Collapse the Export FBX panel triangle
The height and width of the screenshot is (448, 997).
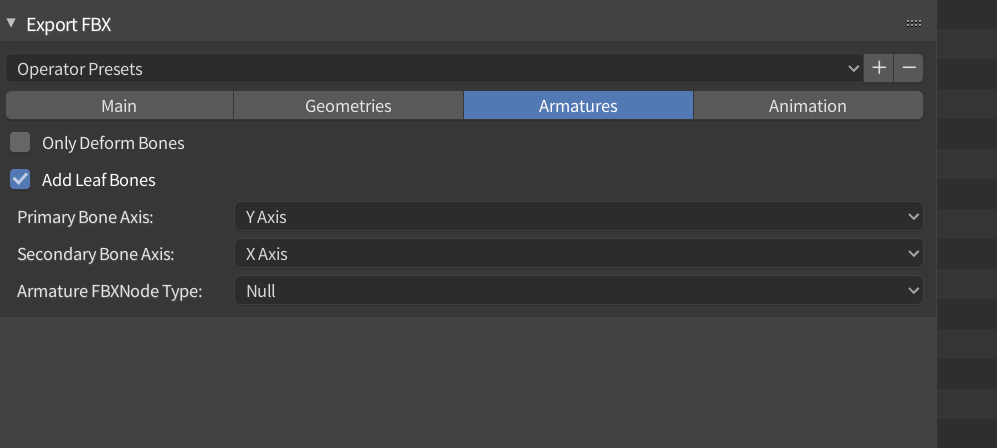(x=11, y=22)
